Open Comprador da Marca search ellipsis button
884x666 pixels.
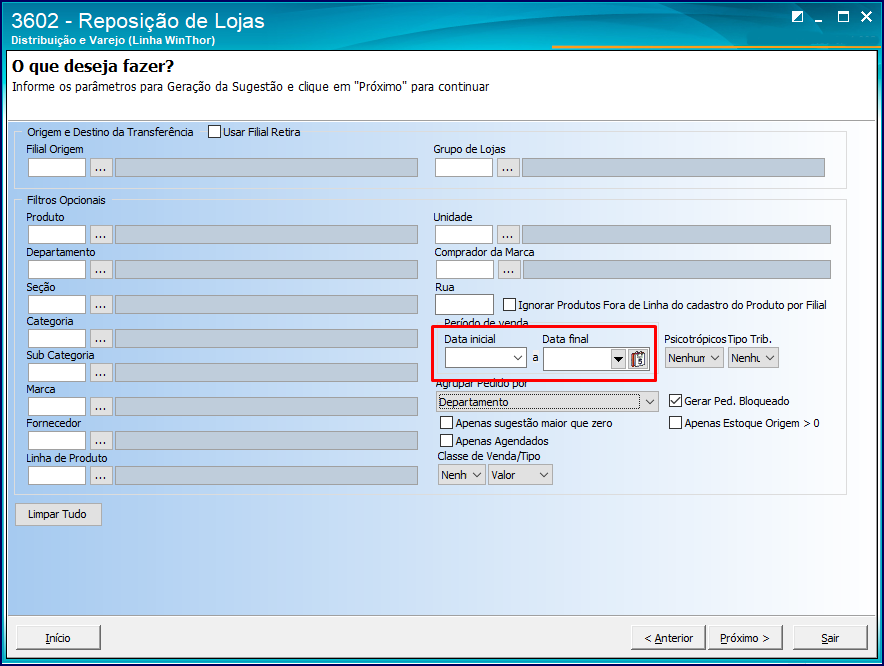(509, 270)
